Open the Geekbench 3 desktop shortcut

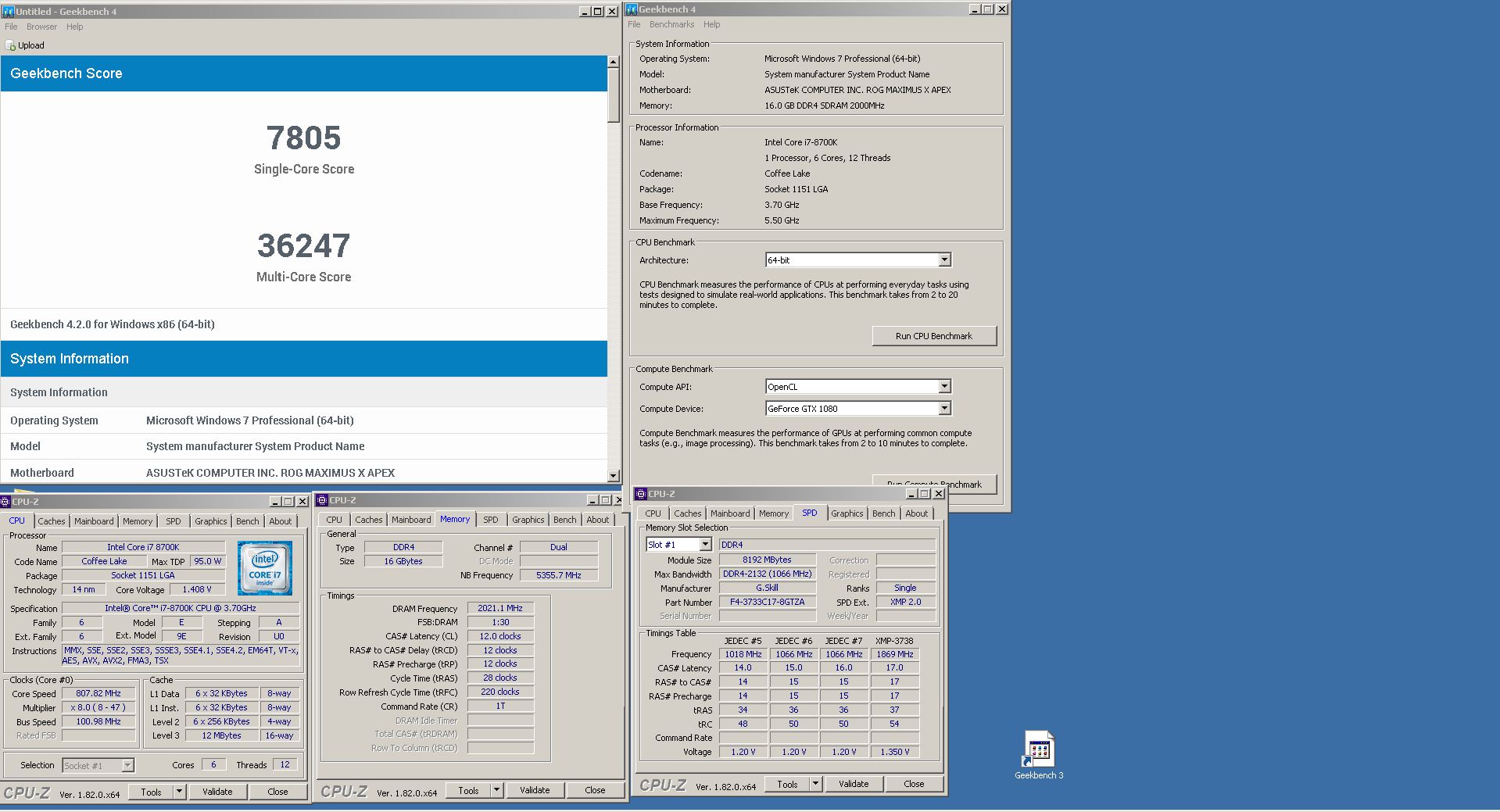(1039, 755)
